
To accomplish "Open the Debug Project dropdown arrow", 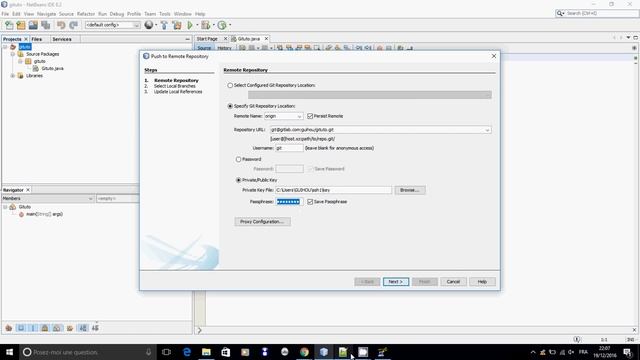I will (x=213, y=25).
